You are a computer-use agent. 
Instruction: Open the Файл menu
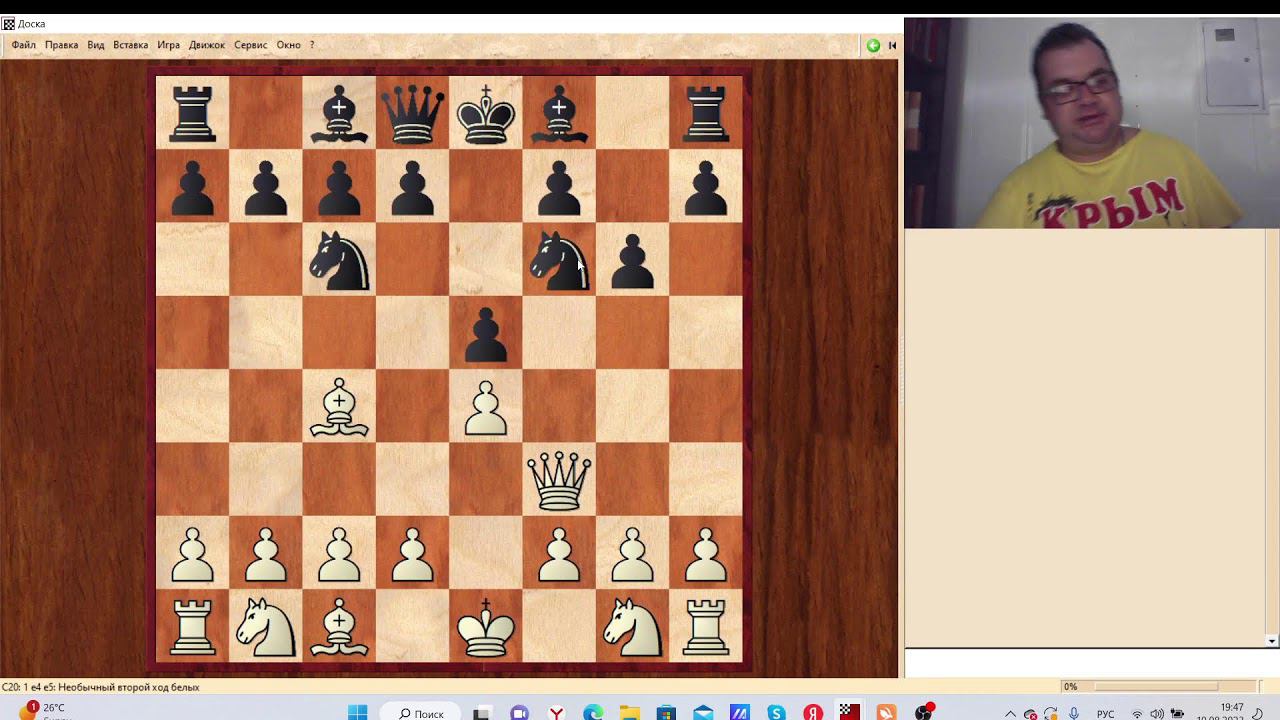pyautogui.click(x=24, y=45)
